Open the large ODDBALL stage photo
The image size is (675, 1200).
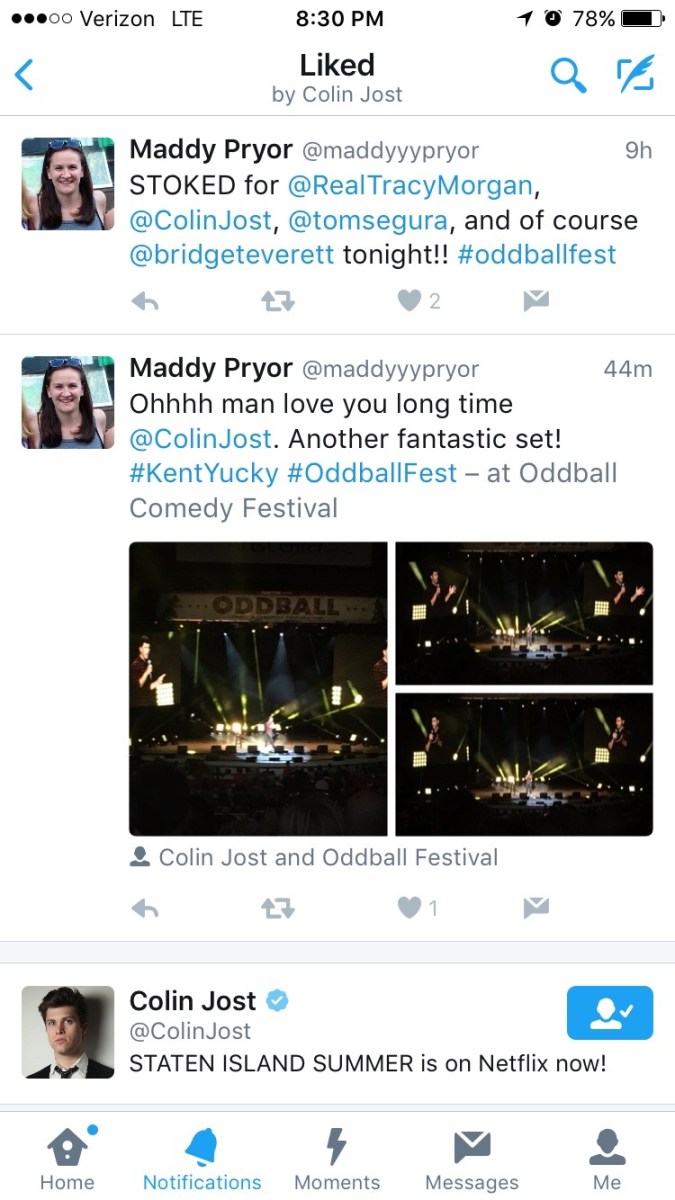258,688
